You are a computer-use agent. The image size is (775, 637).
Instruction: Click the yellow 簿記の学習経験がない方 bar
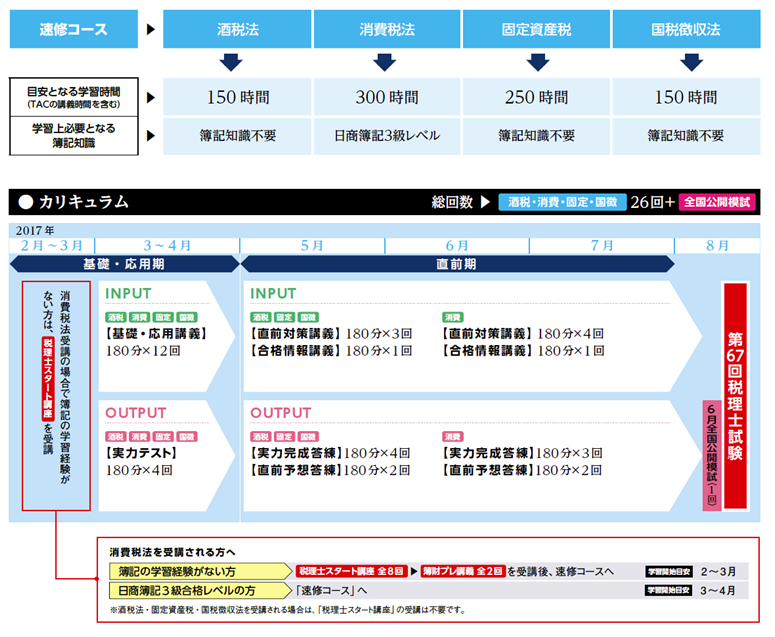coord(195,571)
